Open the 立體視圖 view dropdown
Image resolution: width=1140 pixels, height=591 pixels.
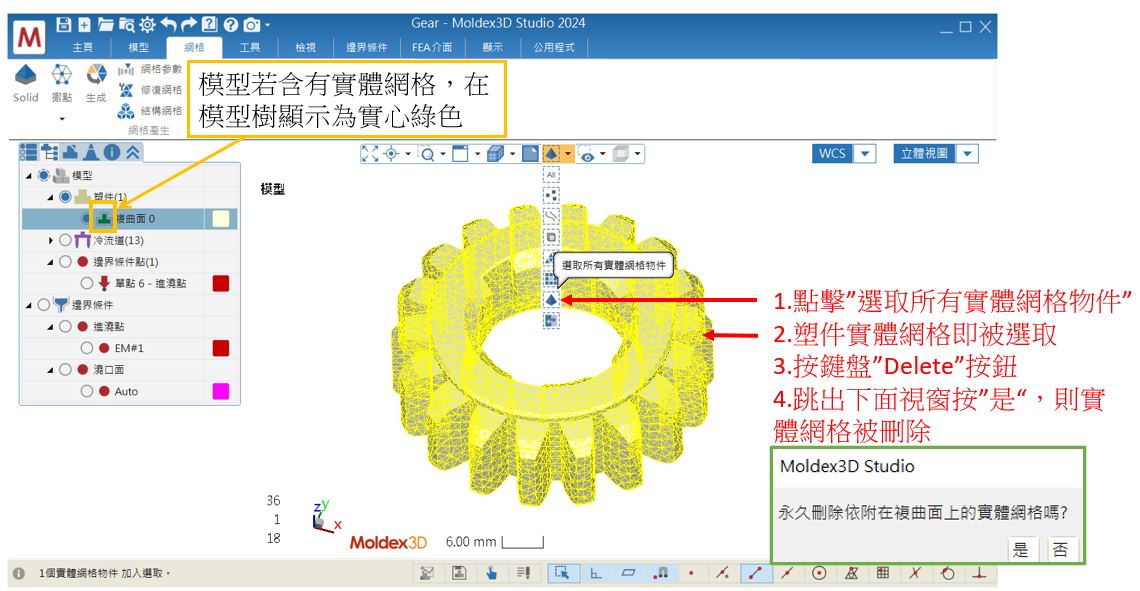(x=967, y=153)
